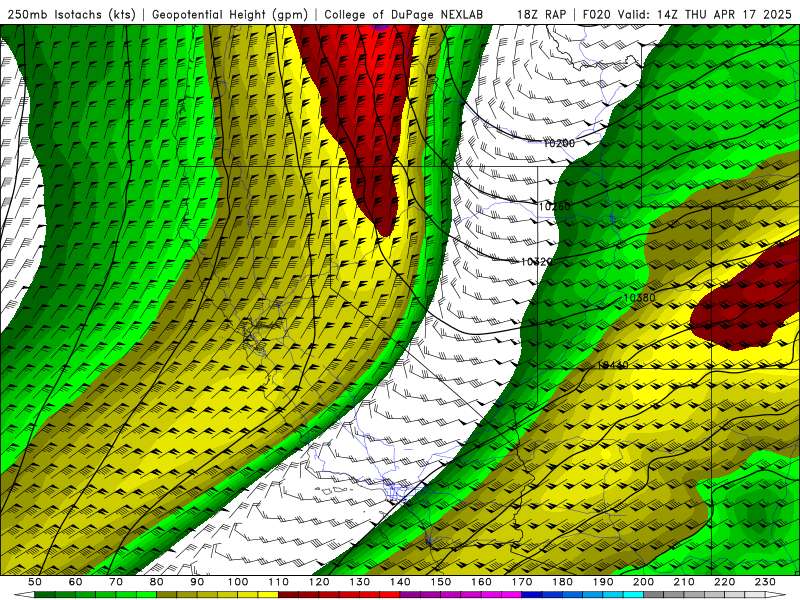Viewport: 800px width, 600px height.
Task: Click the 170 value on the color scale
Action: tap(522, 582)
